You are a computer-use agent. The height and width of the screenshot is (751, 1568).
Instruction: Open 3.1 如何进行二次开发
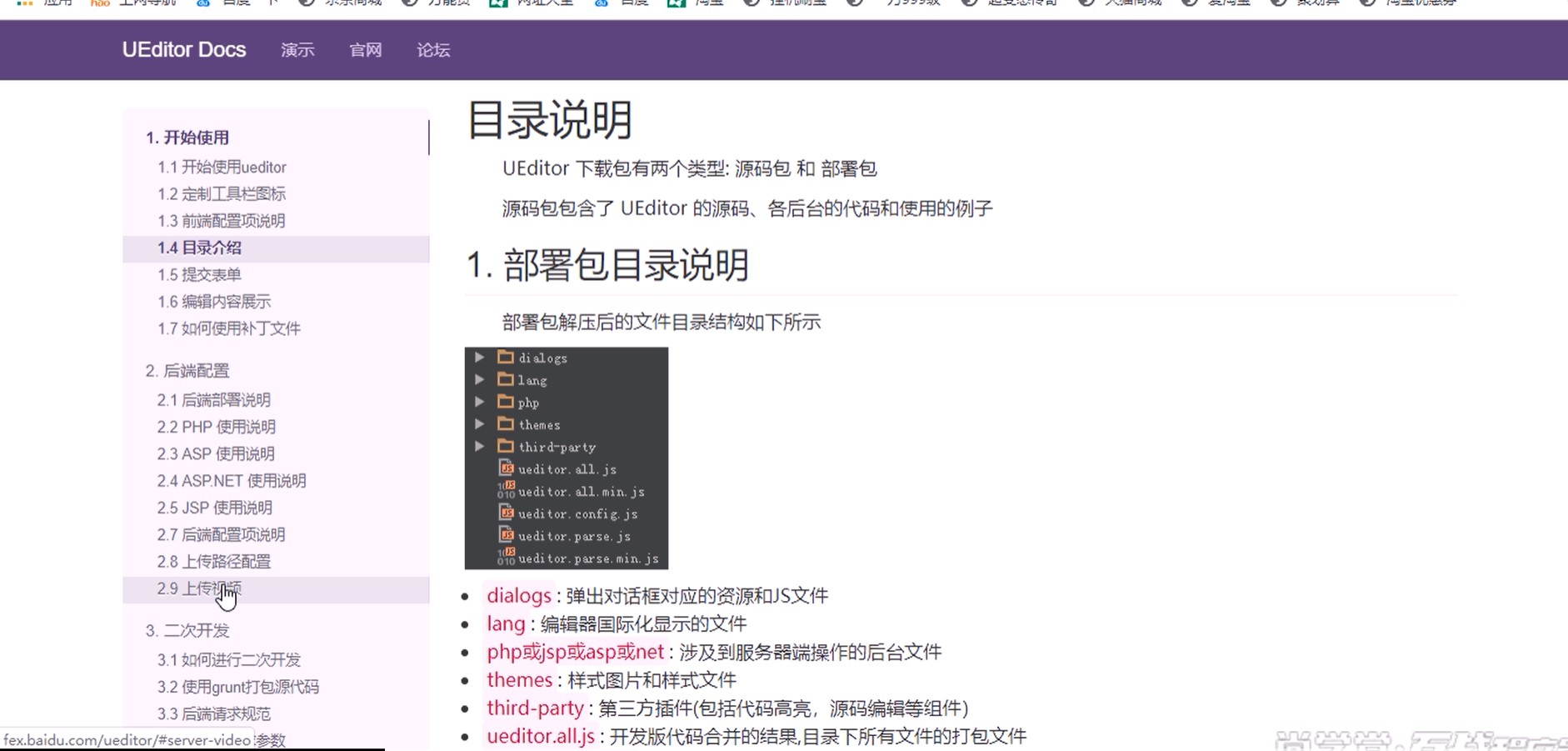229,660
